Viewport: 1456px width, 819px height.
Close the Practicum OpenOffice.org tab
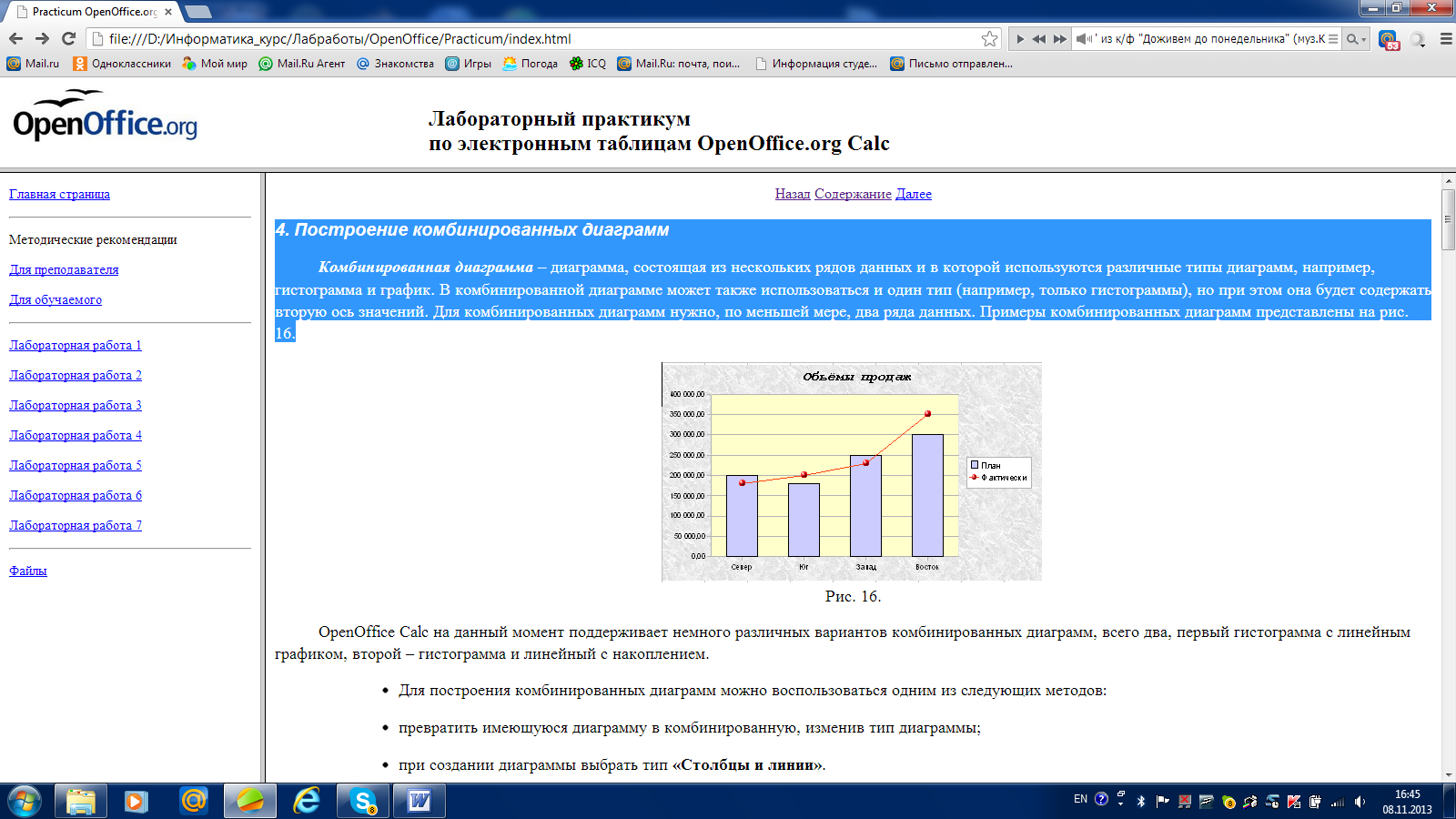pyautogui.click(x=168, y=12)
